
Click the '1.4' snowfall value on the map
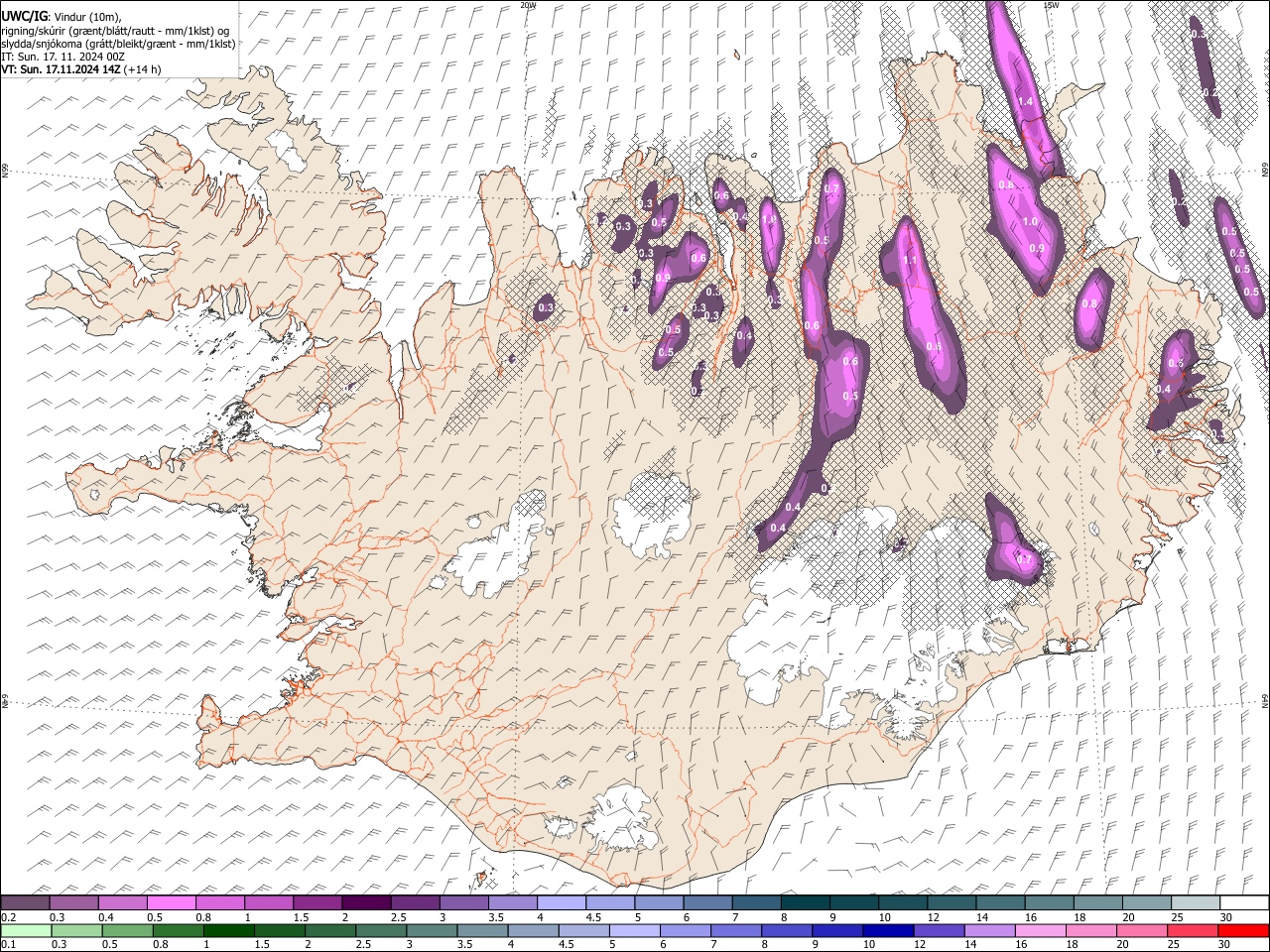tap(1025, 102)
